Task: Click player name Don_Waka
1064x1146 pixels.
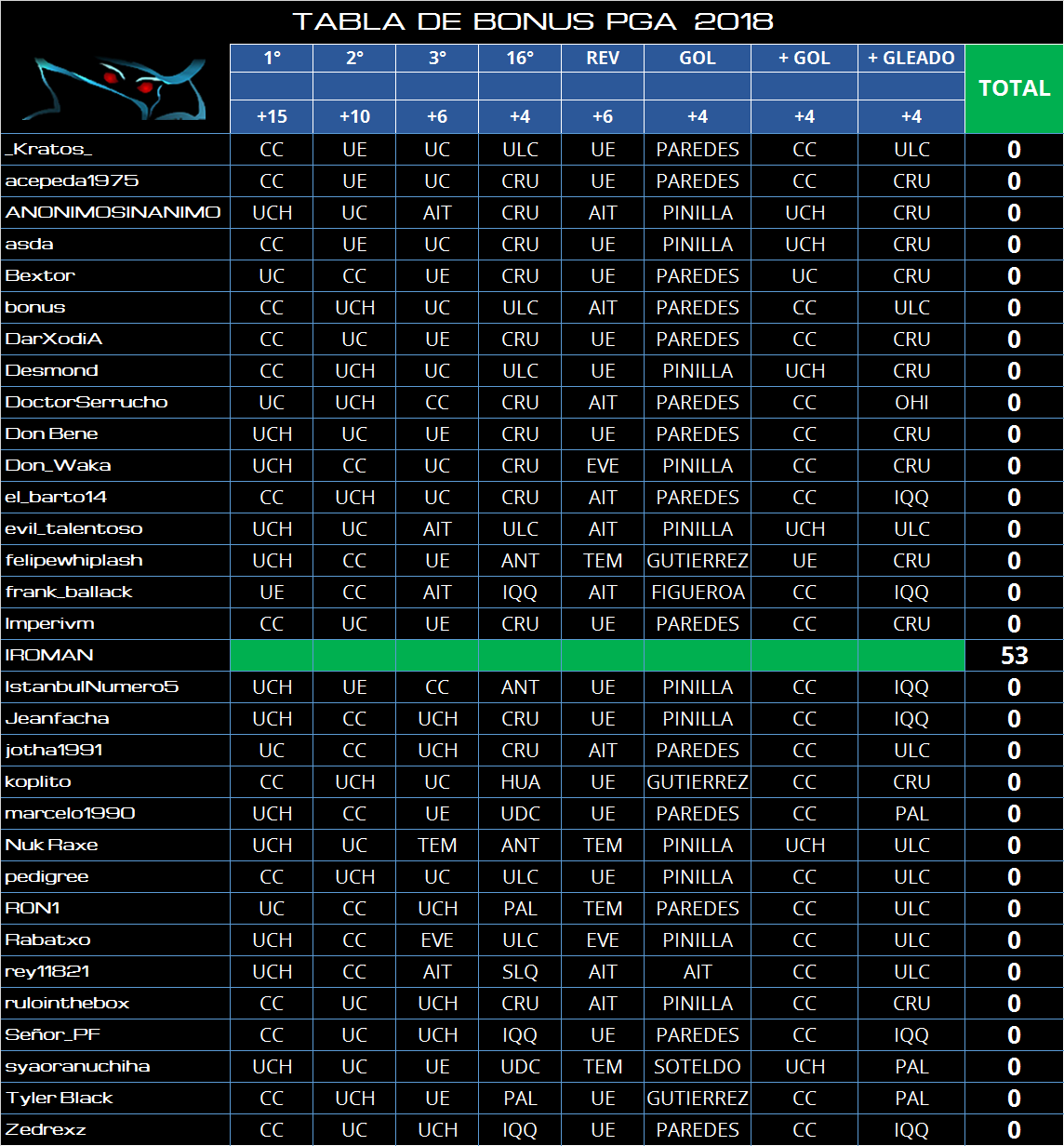Action: tap(58, 466)
